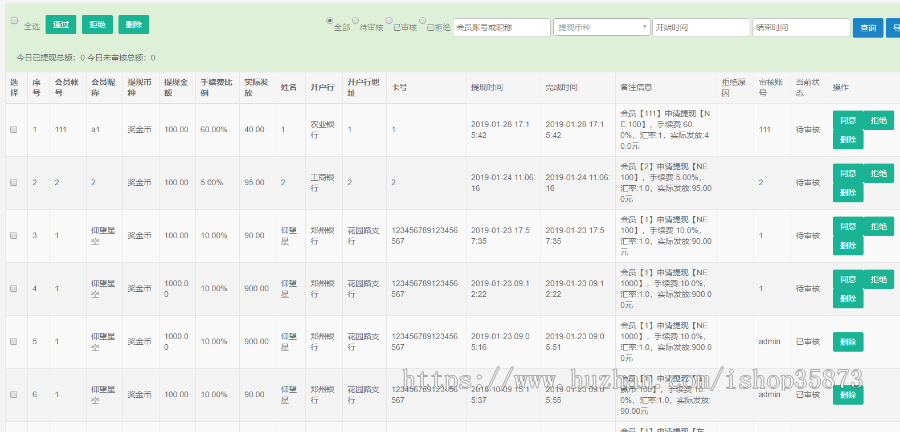Click the 开始时间 date field
This screenshot has width=900, height=432.
[700, 27]
